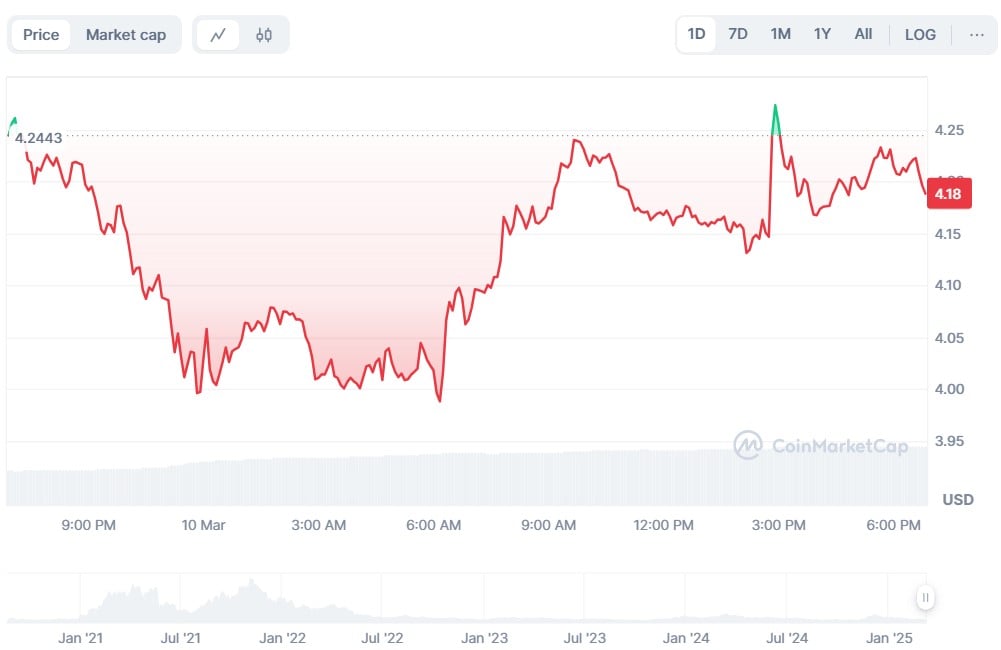Open the more options ellipsis menu
Image resolution: width=1001 pixels, height=650 pixels.
point(976,34)
